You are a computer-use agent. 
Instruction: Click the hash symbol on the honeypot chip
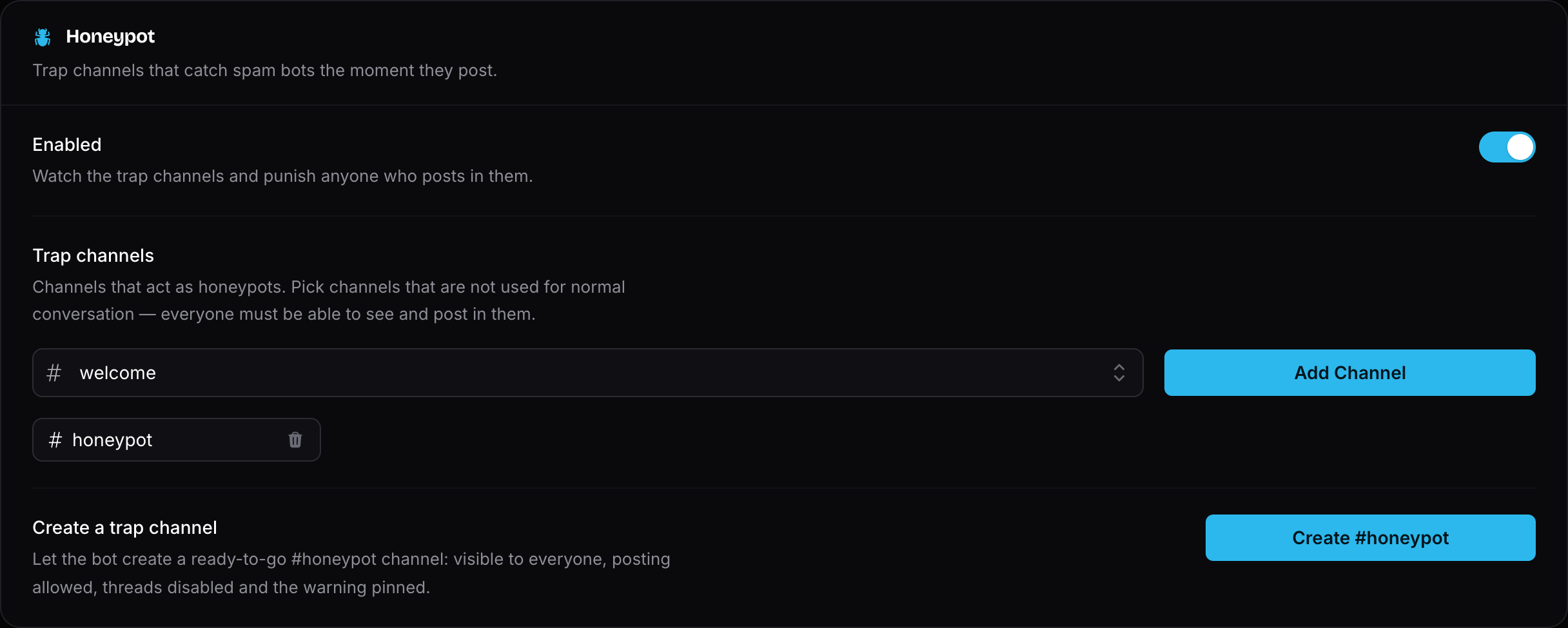coord(55,440)
